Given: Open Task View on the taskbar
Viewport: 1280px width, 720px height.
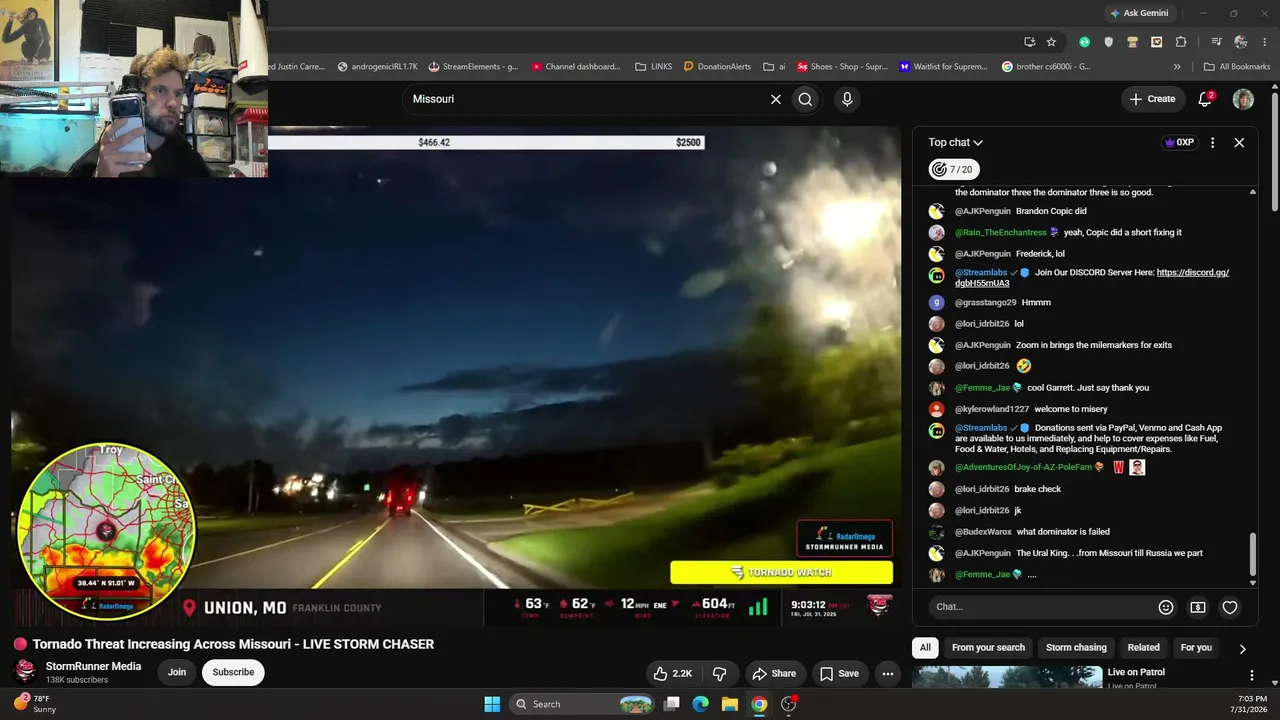Looking at the screenshot, I should coord(672,704).
